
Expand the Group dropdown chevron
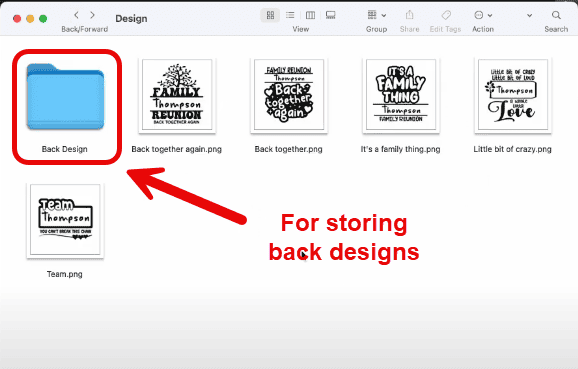pos(384,15)
